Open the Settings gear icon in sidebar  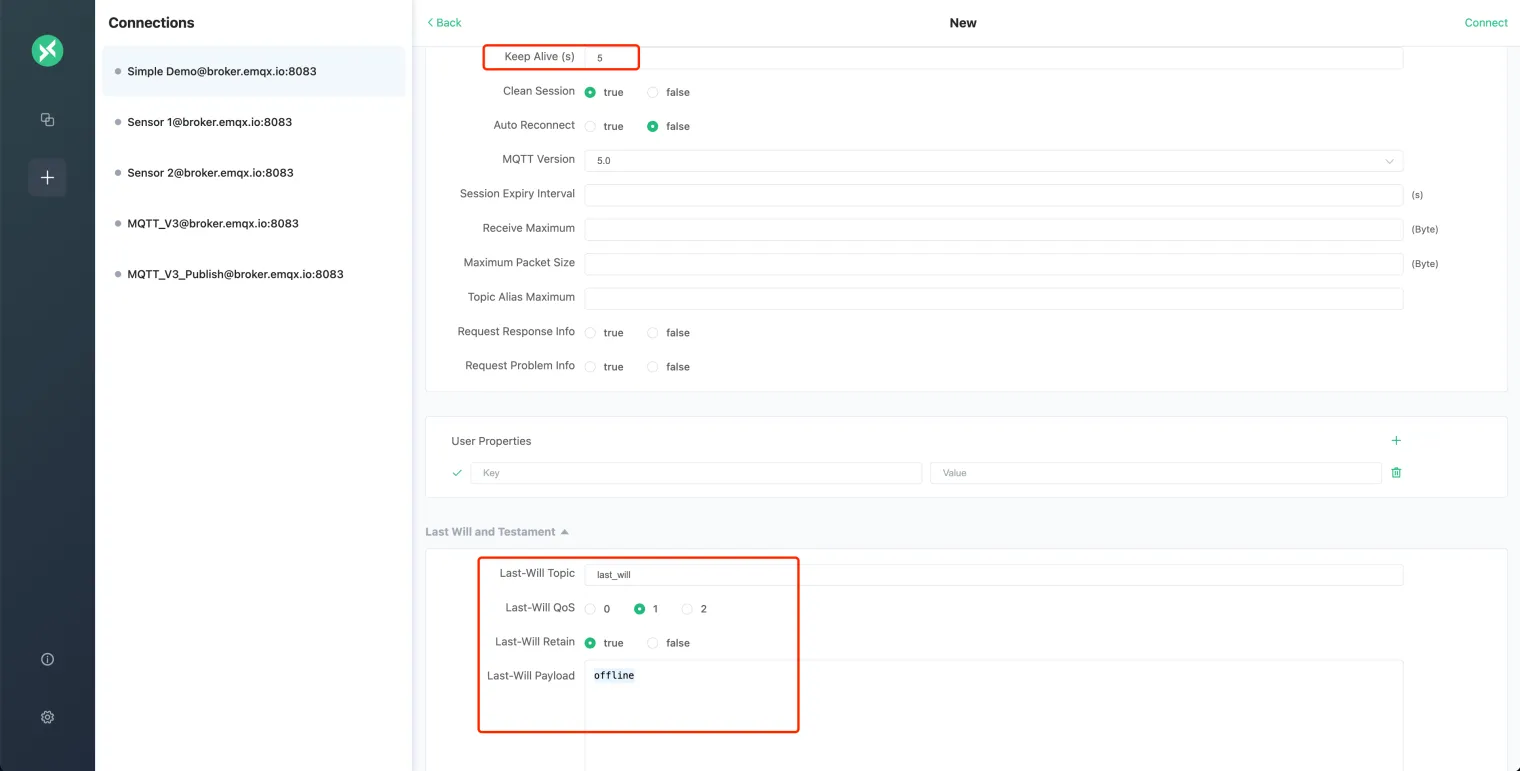point(47,717)
